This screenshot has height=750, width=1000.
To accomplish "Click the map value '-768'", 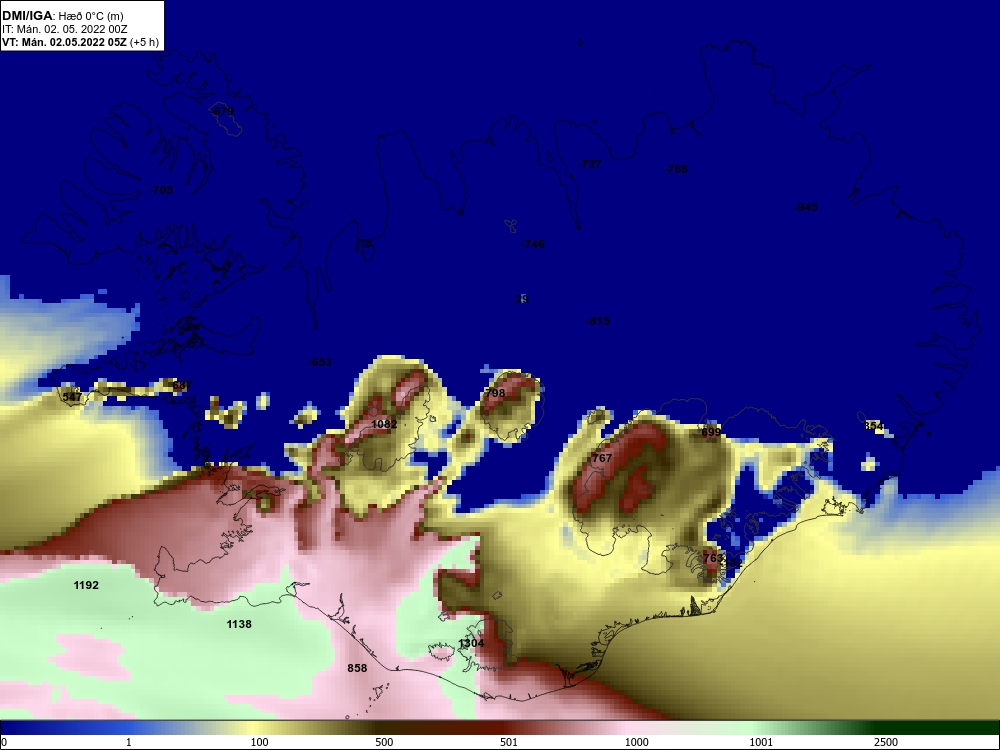I will 676,169.
